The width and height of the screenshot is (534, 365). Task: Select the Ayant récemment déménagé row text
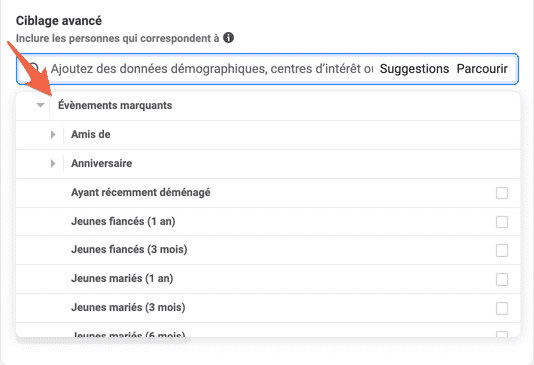pyautogui.click(x=141, y=192)
